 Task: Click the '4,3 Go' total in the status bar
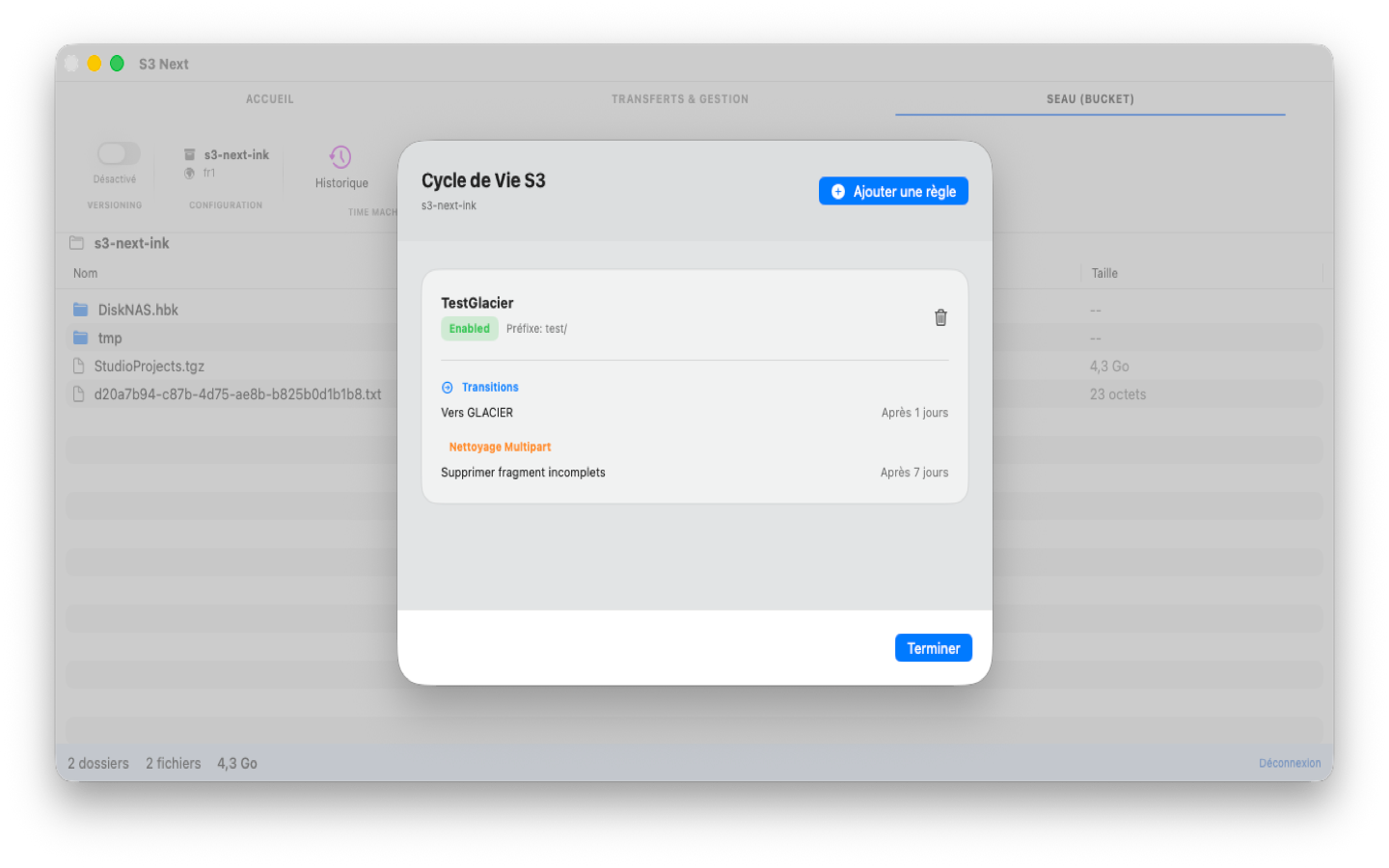point(237,763)
